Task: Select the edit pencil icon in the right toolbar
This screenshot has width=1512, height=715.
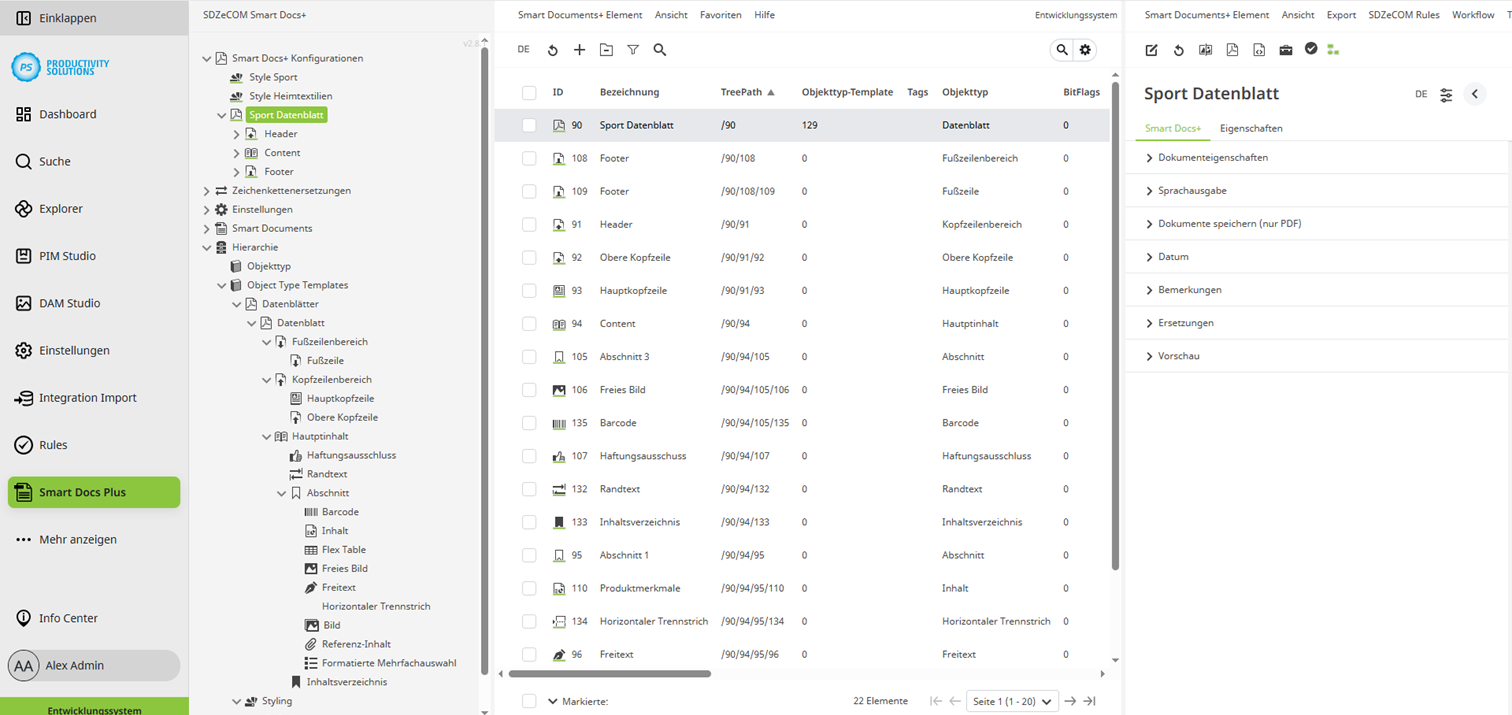Action: coord(1151,49)
